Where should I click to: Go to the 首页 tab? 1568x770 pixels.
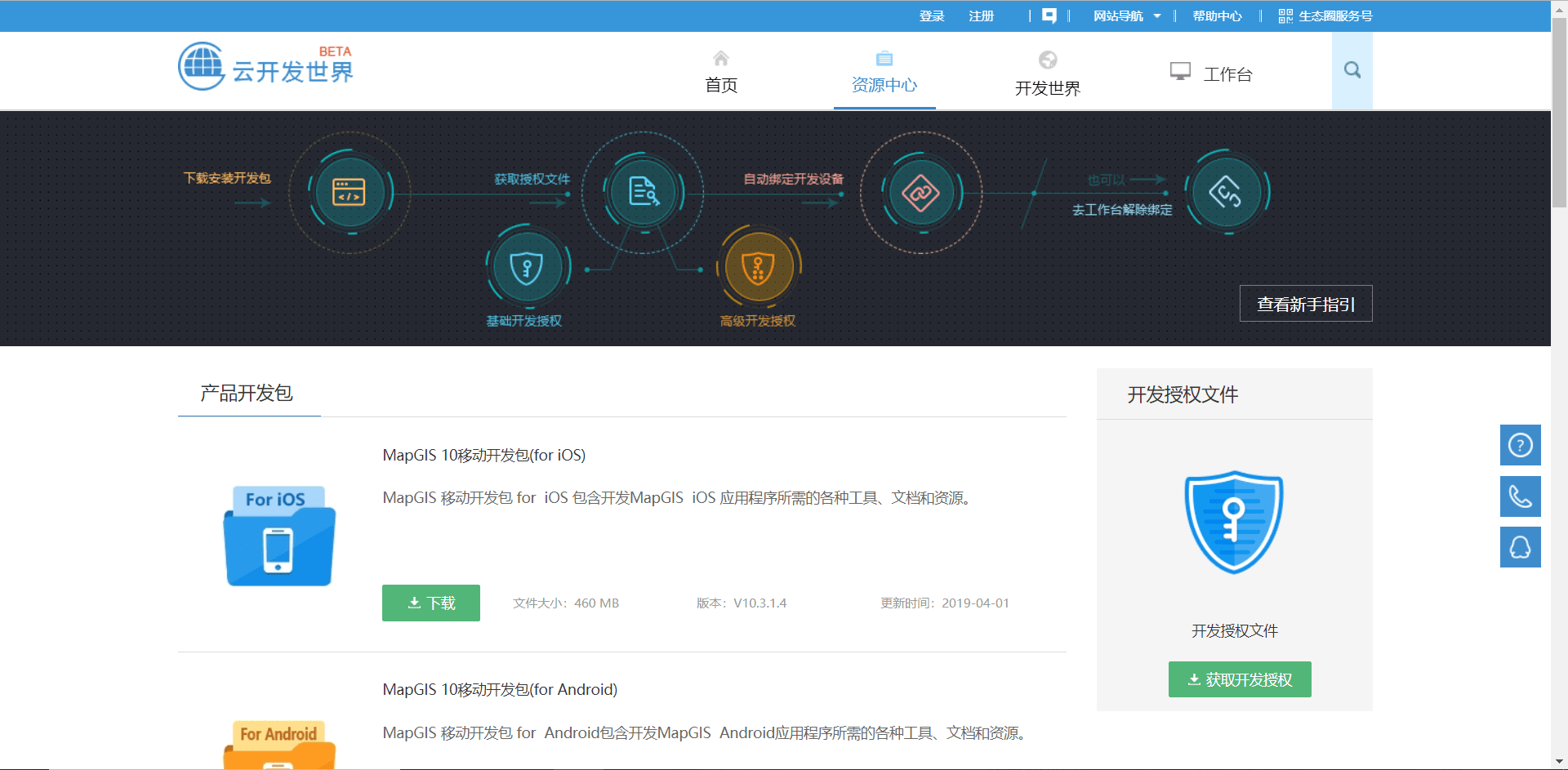(721, 85)
